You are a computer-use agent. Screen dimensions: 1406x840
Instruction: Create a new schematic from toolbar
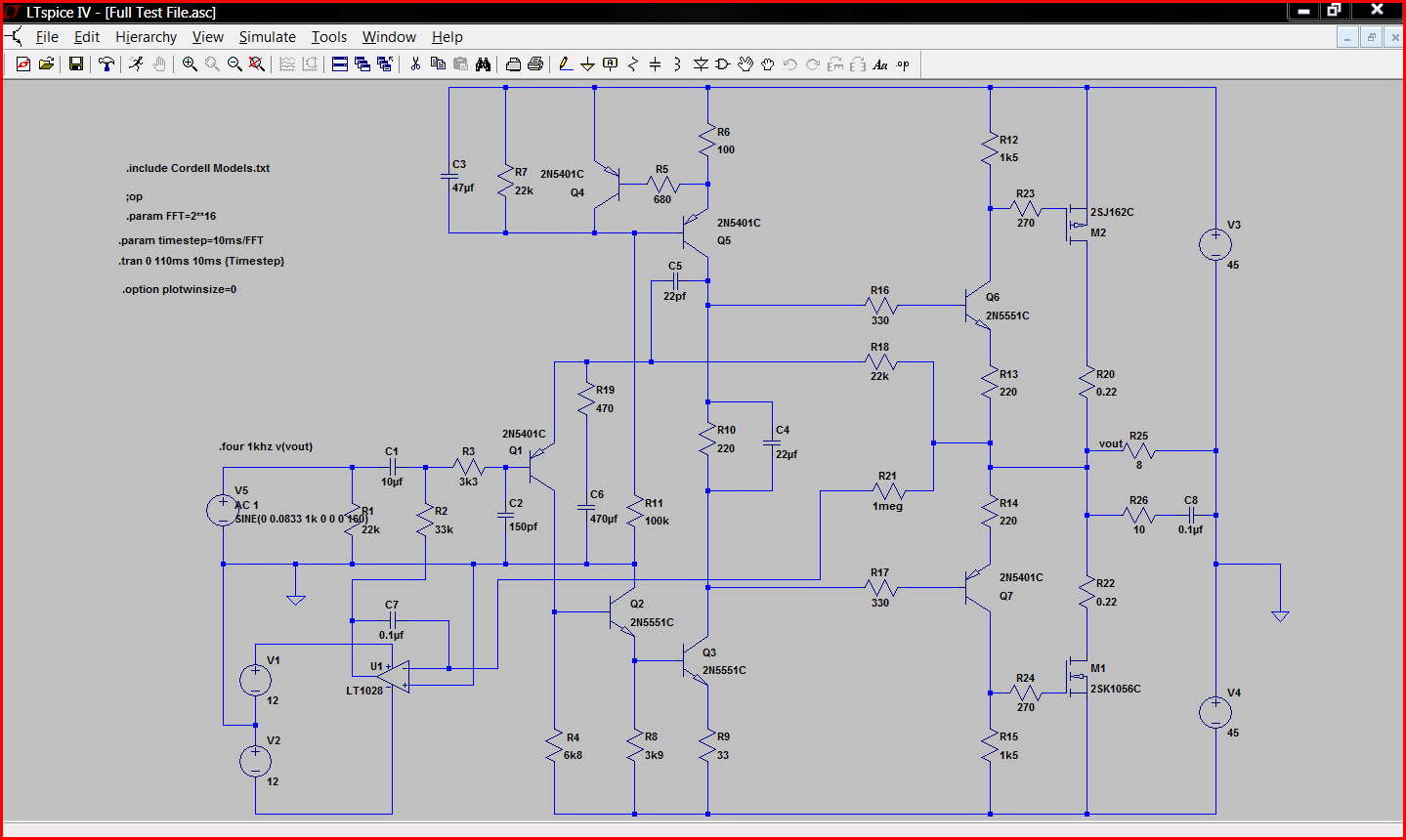pyautogui.click(x=23, y=64)
